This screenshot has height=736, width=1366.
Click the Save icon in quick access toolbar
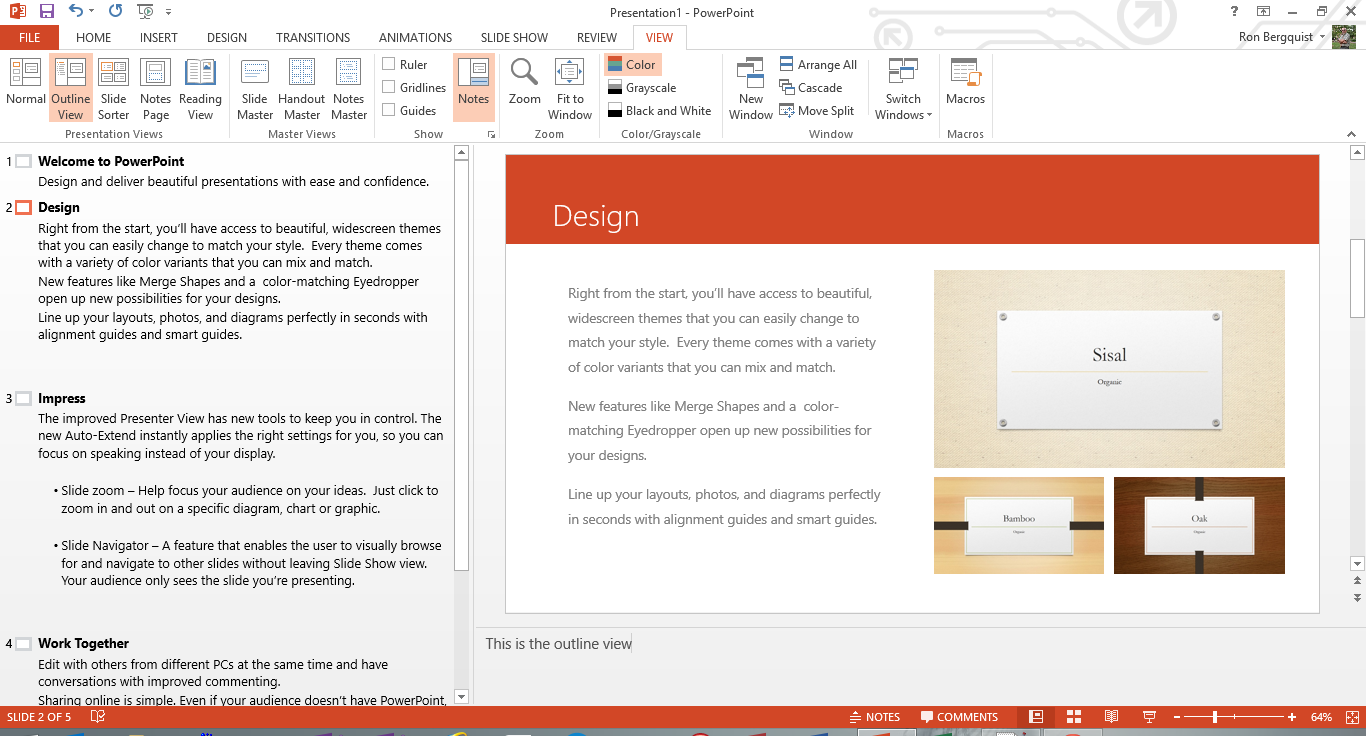coord(46,12)
